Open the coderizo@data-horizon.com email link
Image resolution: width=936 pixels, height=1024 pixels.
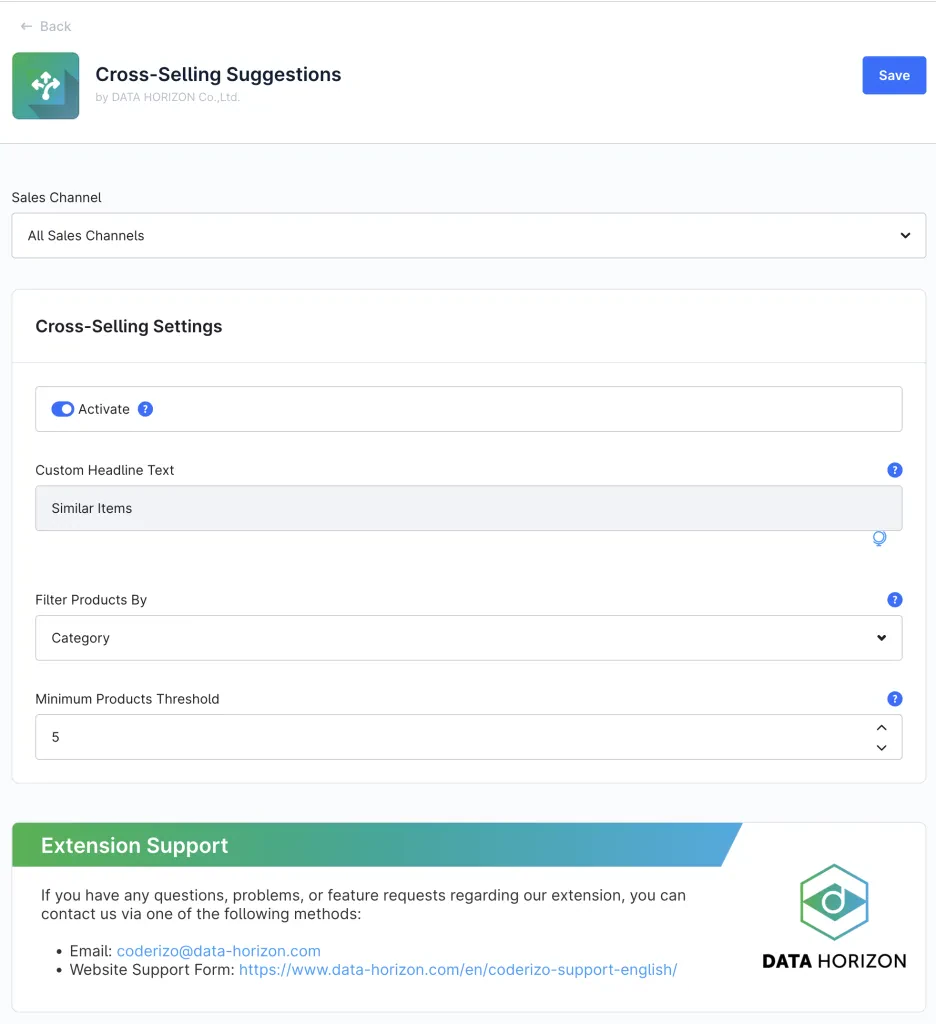[218, 951]
